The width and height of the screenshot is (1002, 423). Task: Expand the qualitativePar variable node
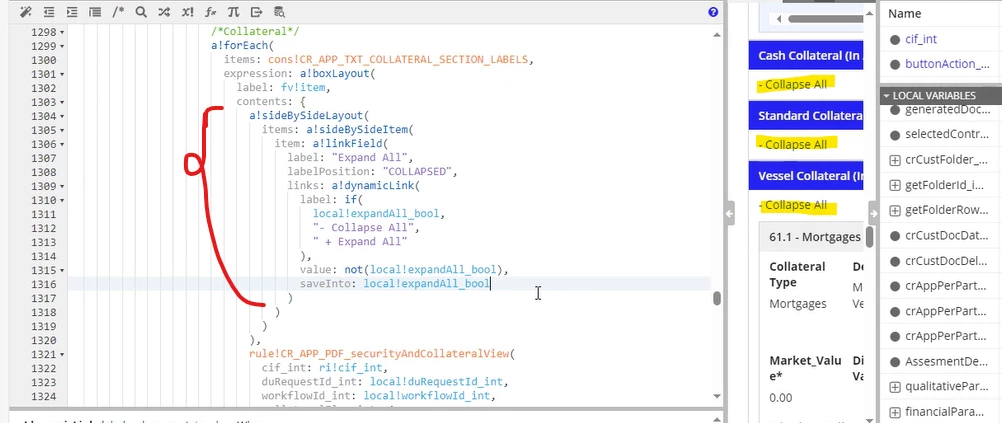click(895, 387)
